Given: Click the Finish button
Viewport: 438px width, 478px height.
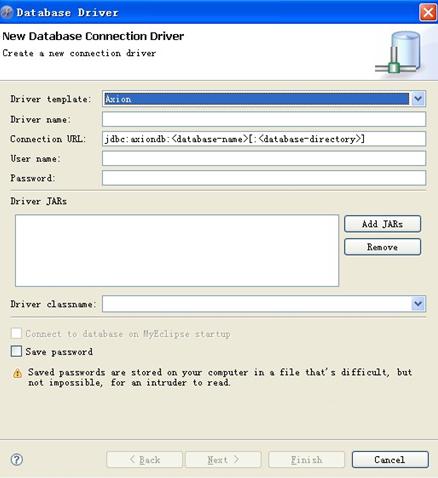Looking at the screenshot, I should click(306, 460).
